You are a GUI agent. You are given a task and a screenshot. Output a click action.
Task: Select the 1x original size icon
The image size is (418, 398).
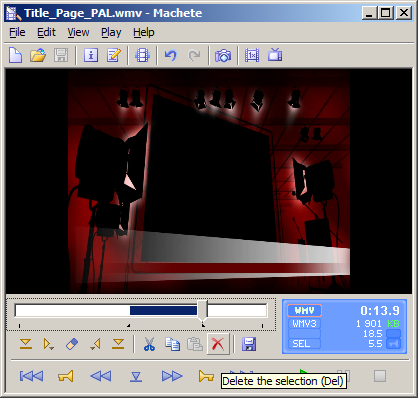click(x=252, y=55)
